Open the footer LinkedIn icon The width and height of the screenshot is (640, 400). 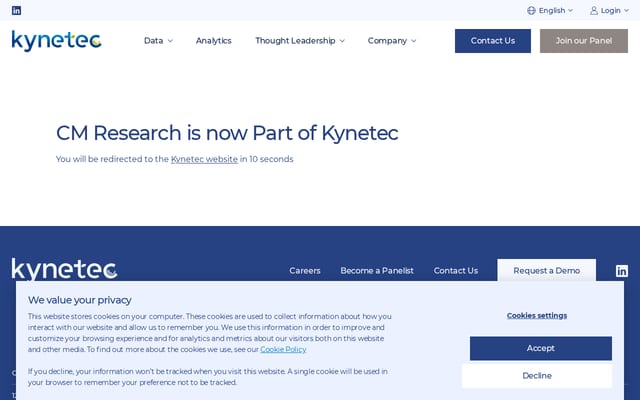pos(622,271)
